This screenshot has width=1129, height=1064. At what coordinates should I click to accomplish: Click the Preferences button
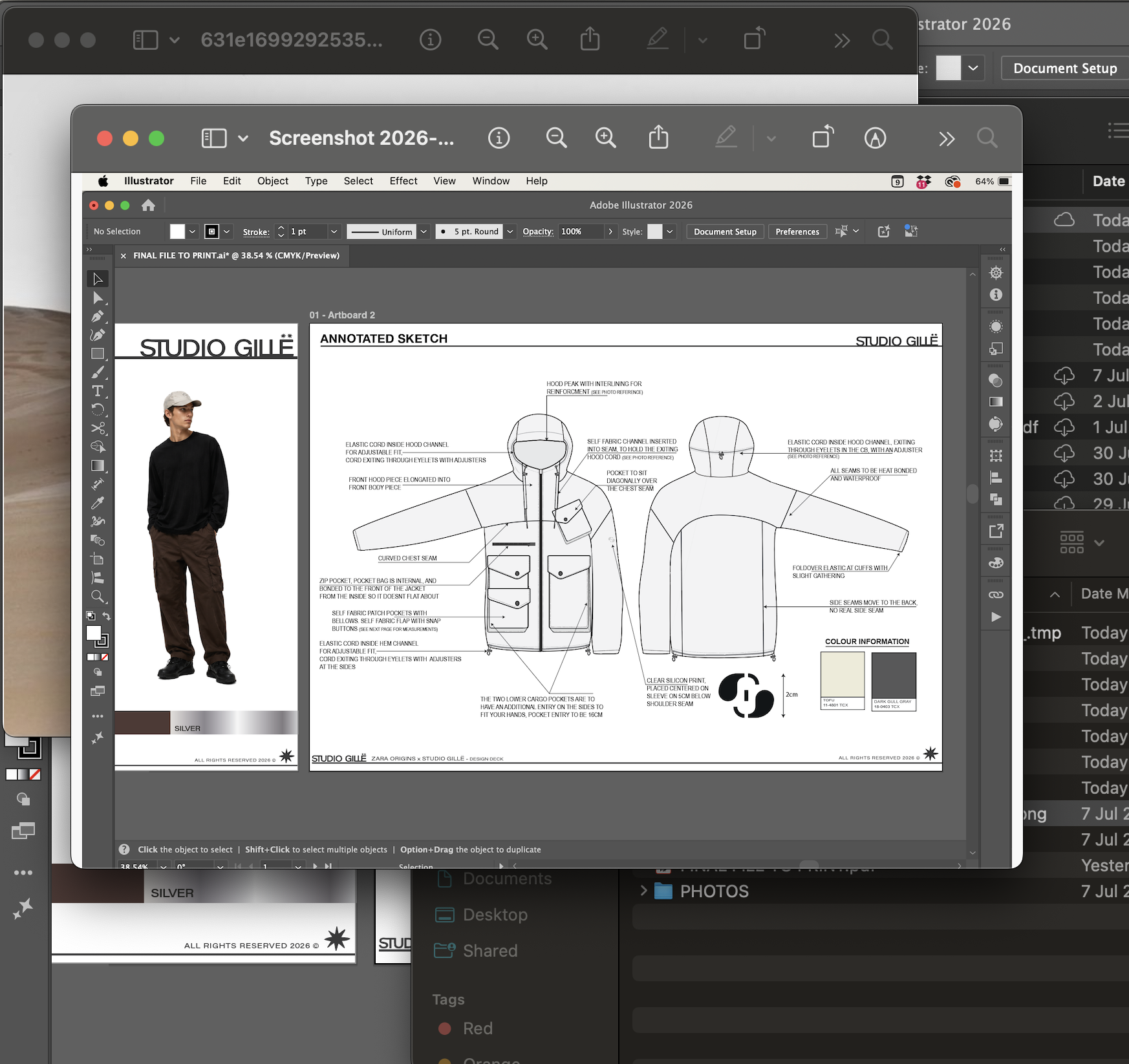(797, 231)
